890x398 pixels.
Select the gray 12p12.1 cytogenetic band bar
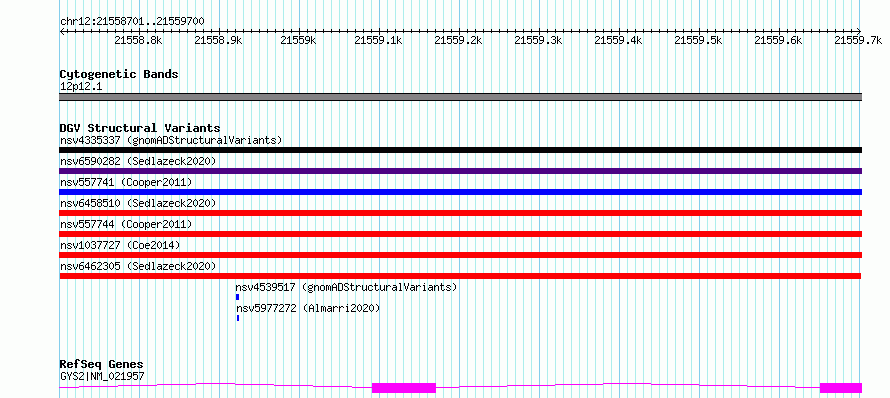[461, 97]
